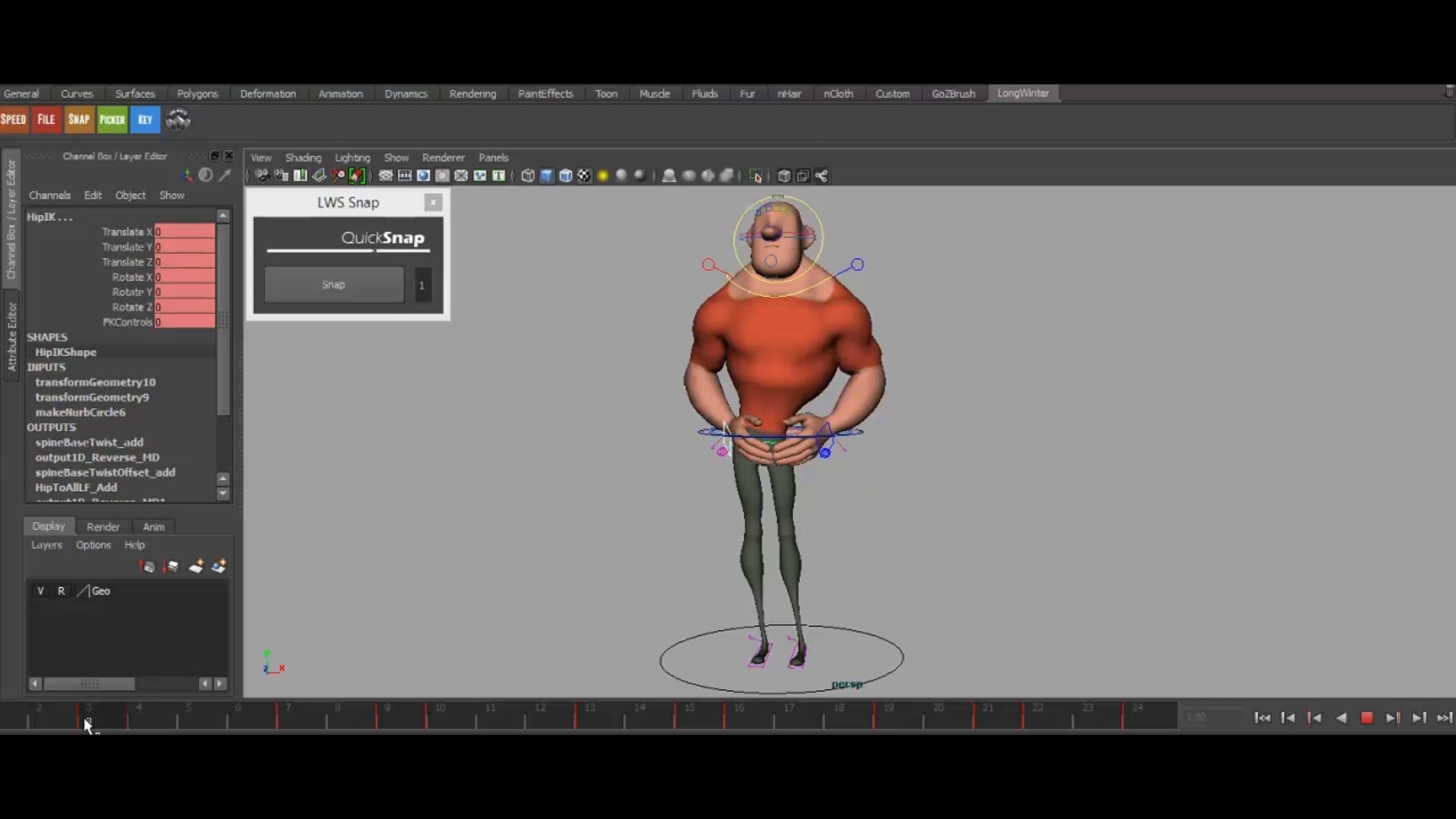Viewport: 1456px width, 819px height.
Task: Create new empty display layer icon
Action: (x=196, y=567)
